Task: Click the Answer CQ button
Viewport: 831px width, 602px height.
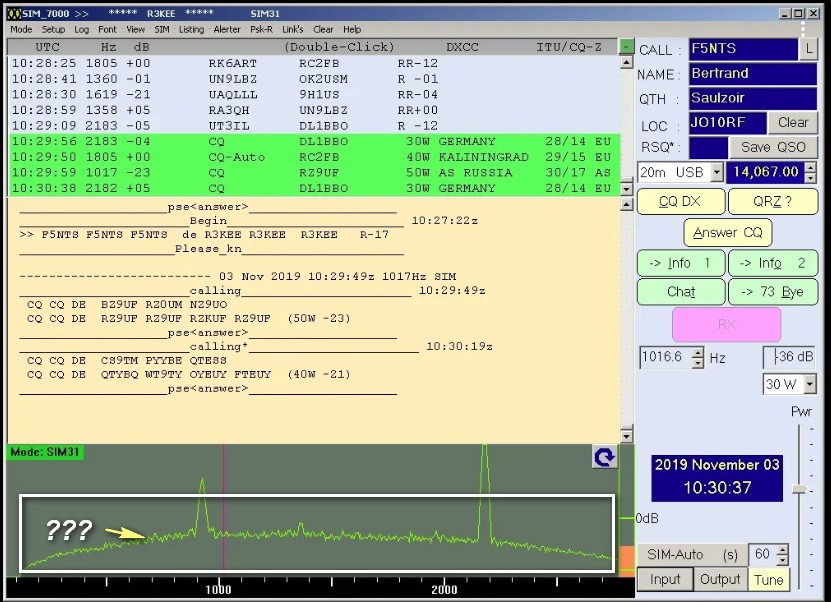Action: point(727,233)
